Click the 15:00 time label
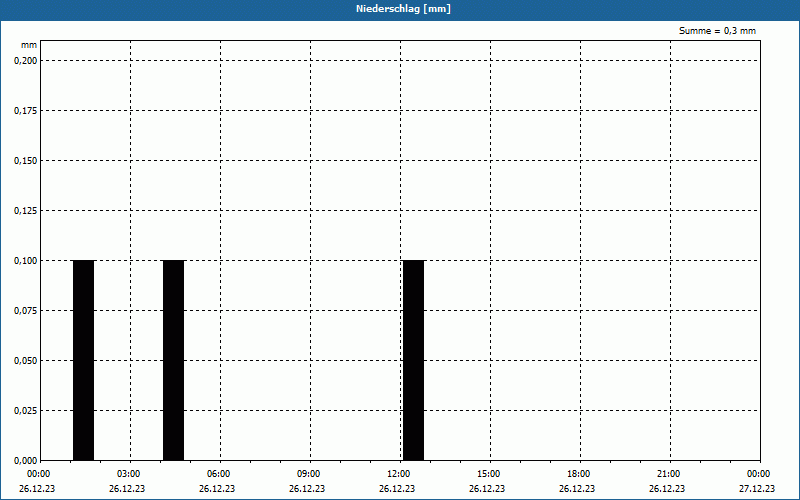 [x=489, y=474]
